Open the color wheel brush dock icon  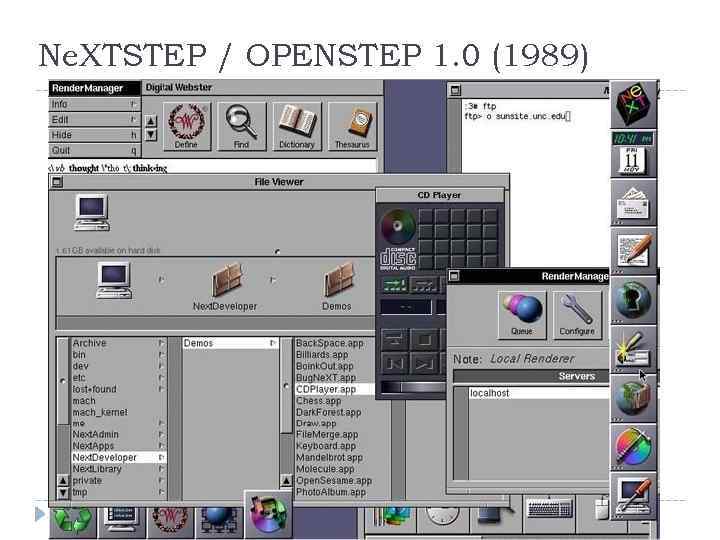633,447
